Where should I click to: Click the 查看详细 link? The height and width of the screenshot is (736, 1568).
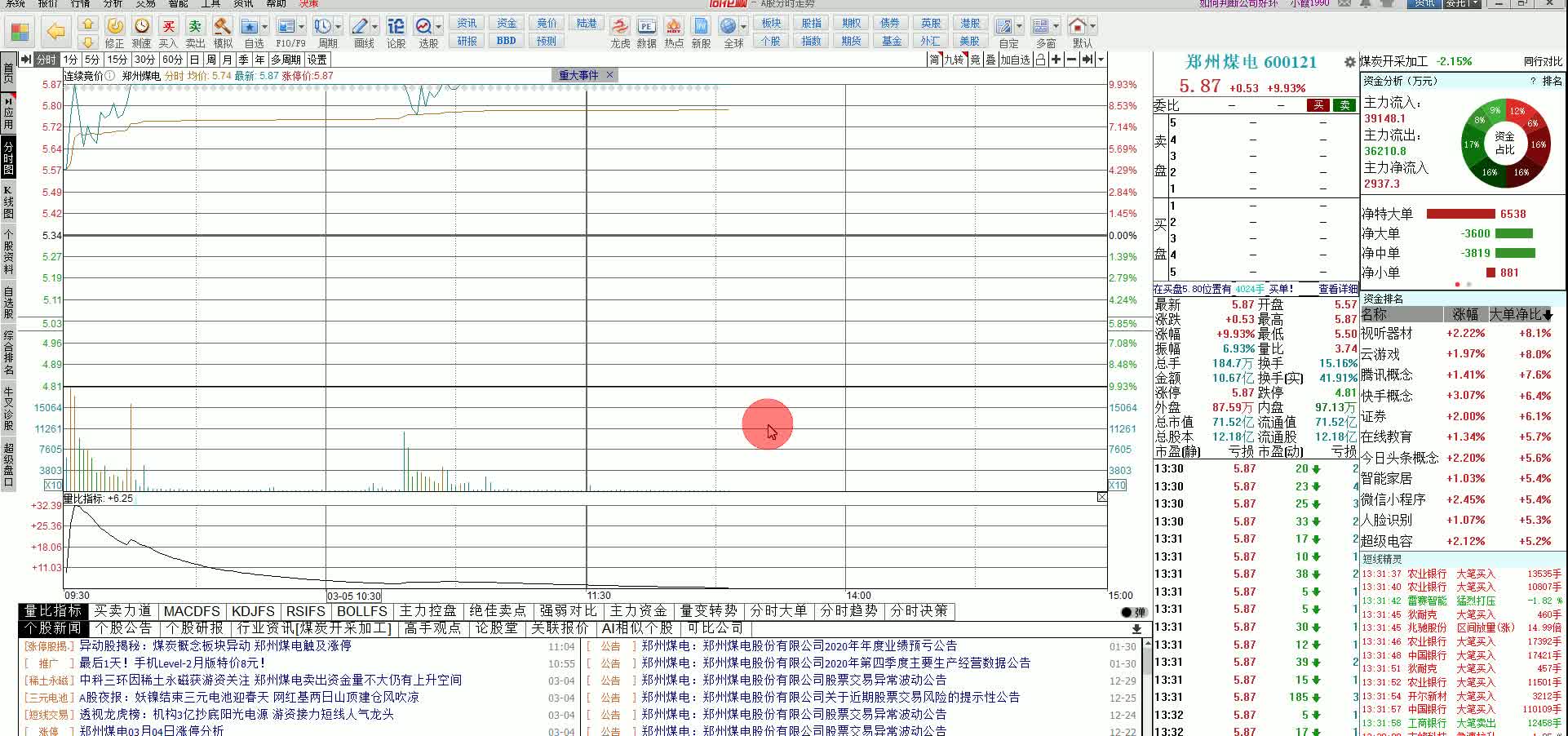pos(1337,289)
